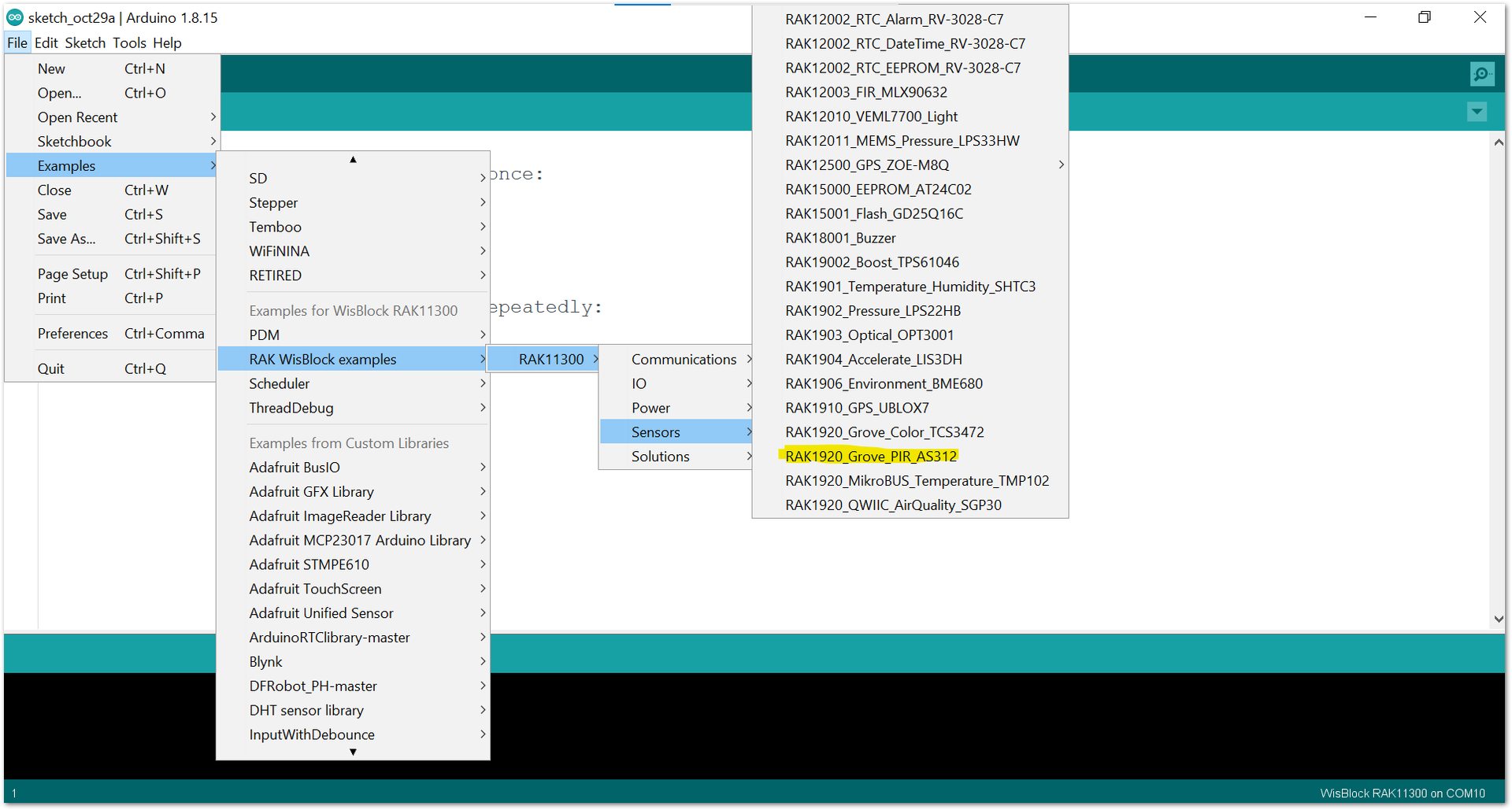Expand ArduinoRTClibrary-master examples
The image size is (1512, 810).
click(354, 638)
